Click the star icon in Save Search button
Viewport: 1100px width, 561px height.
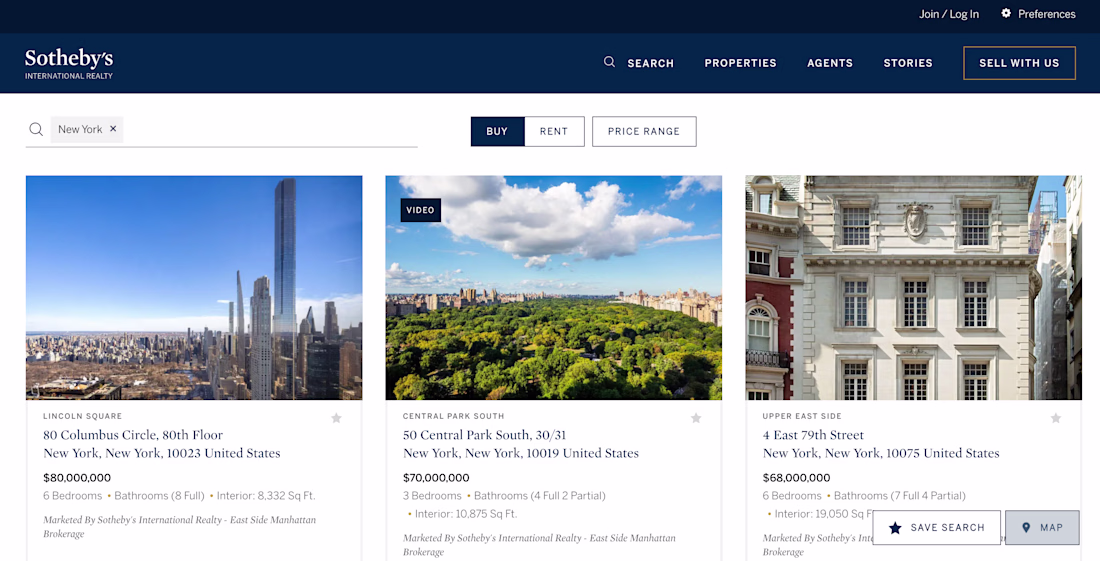click(895, 527)
